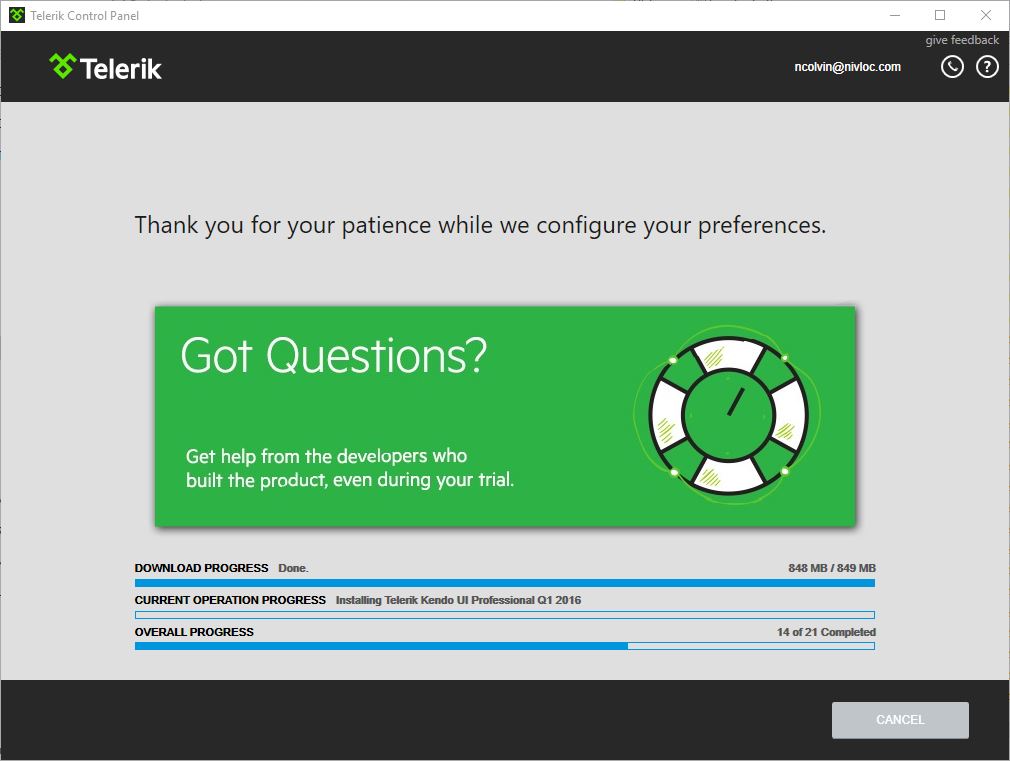Maximize the Telerik Control Panel window
The width and height of the screenshot is (1010, 761).
tap(939, 15)
